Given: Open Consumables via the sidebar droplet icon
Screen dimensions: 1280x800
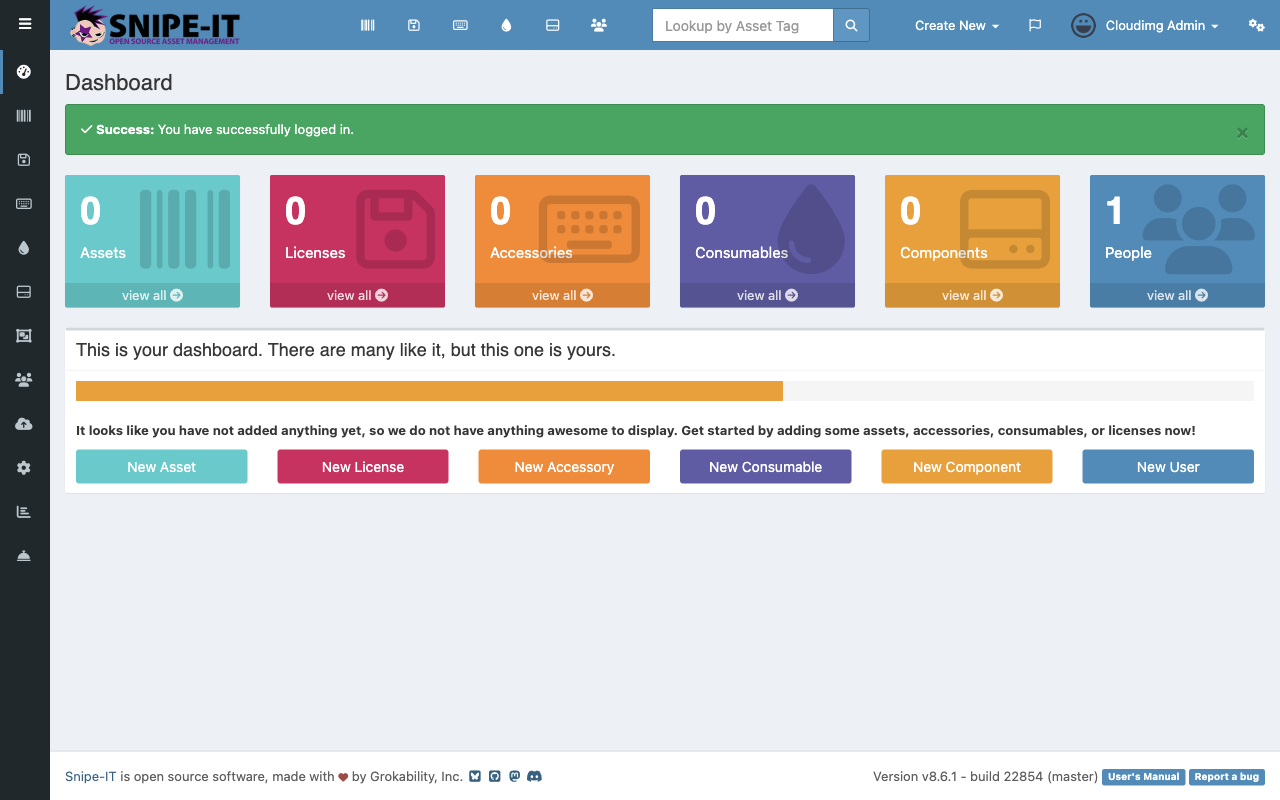Looking at the screenshot, I should [x=24, y=248].
